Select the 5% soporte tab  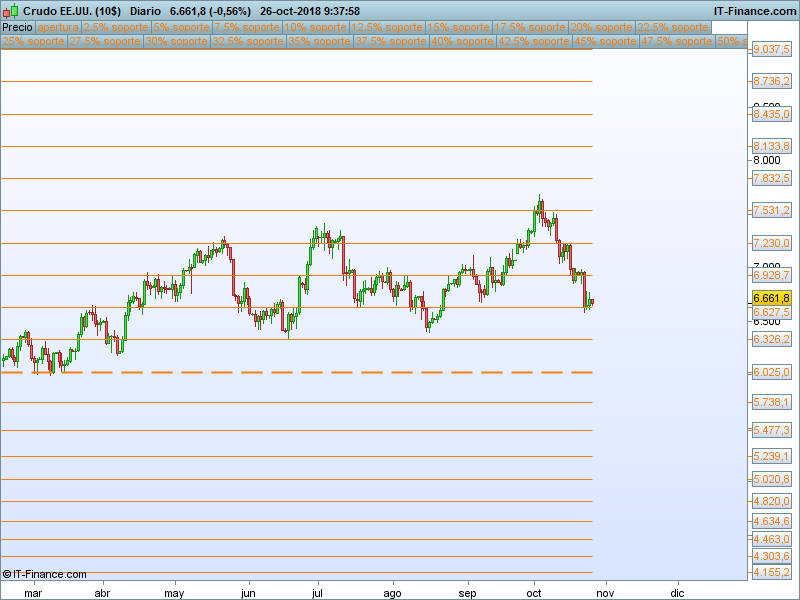181,28
